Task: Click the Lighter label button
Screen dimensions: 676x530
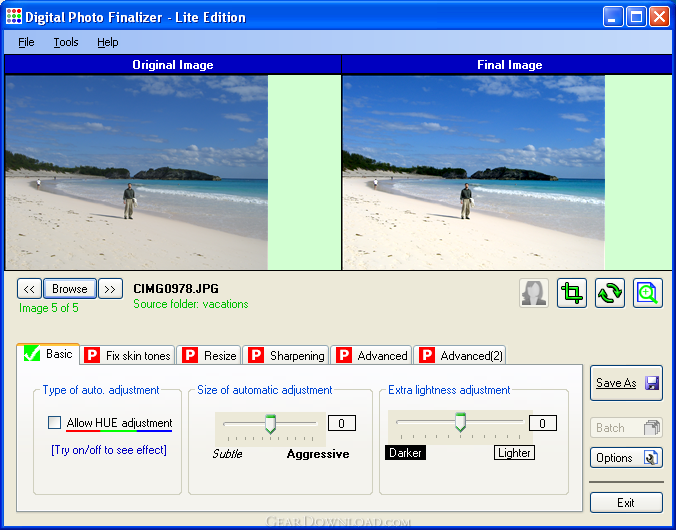Action: 514,453
